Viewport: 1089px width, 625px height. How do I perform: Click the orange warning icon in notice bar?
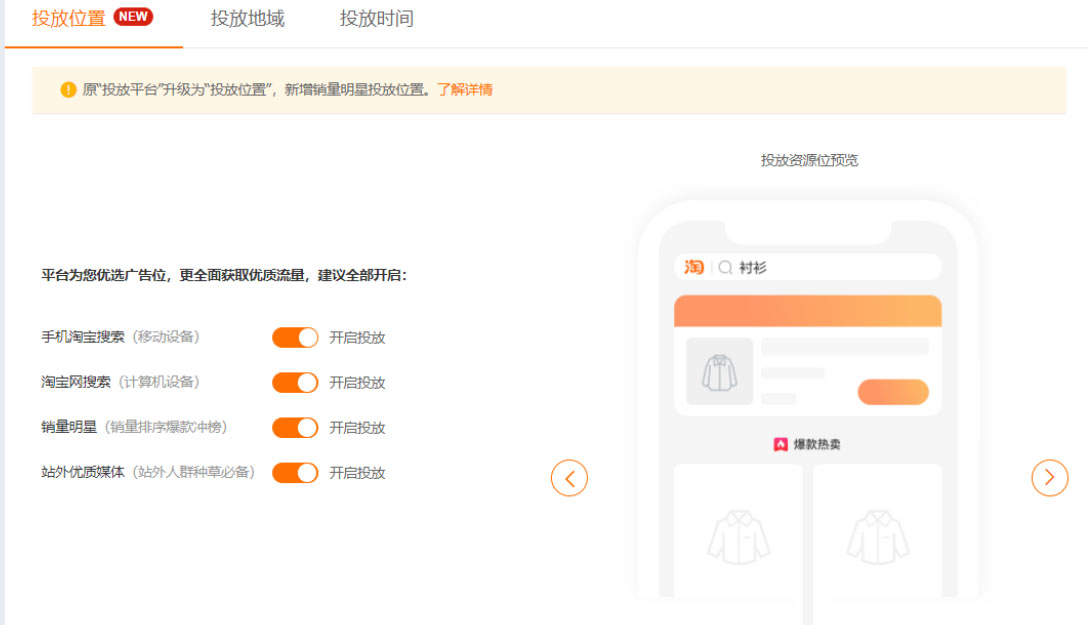(x=68, y=90)
